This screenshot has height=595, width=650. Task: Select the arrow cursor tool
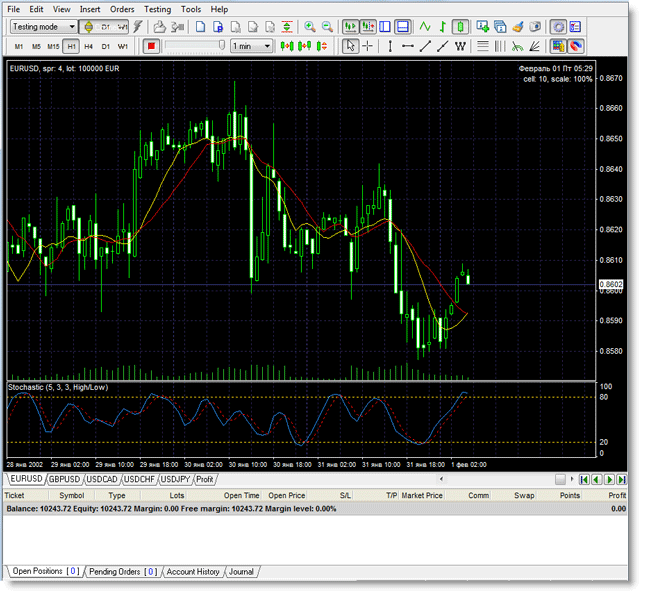pos(350,46)
